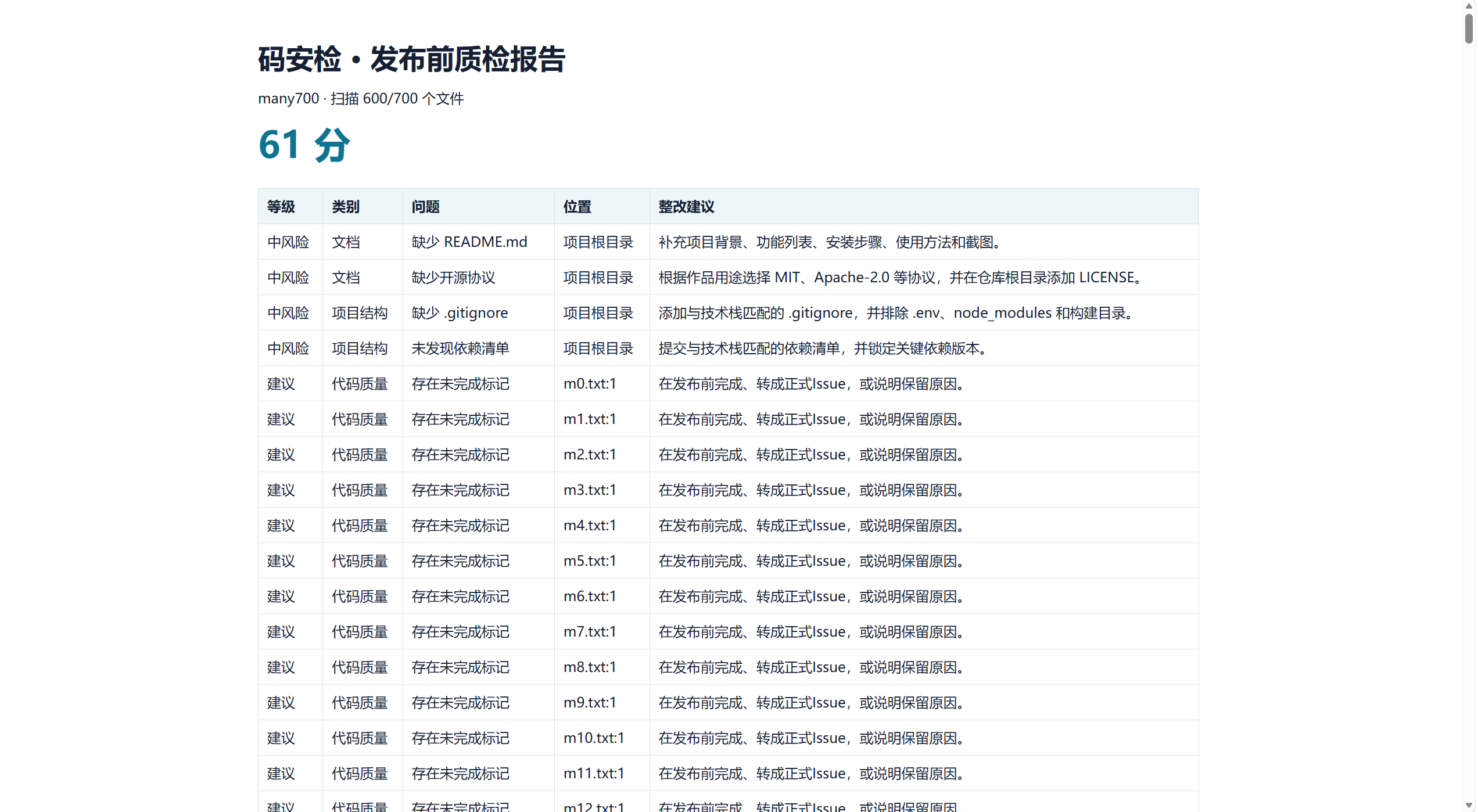Click the m4.txt:1 location cell
The height and width of the screenshot is (812, 1478).
click(x=602, y=525)
